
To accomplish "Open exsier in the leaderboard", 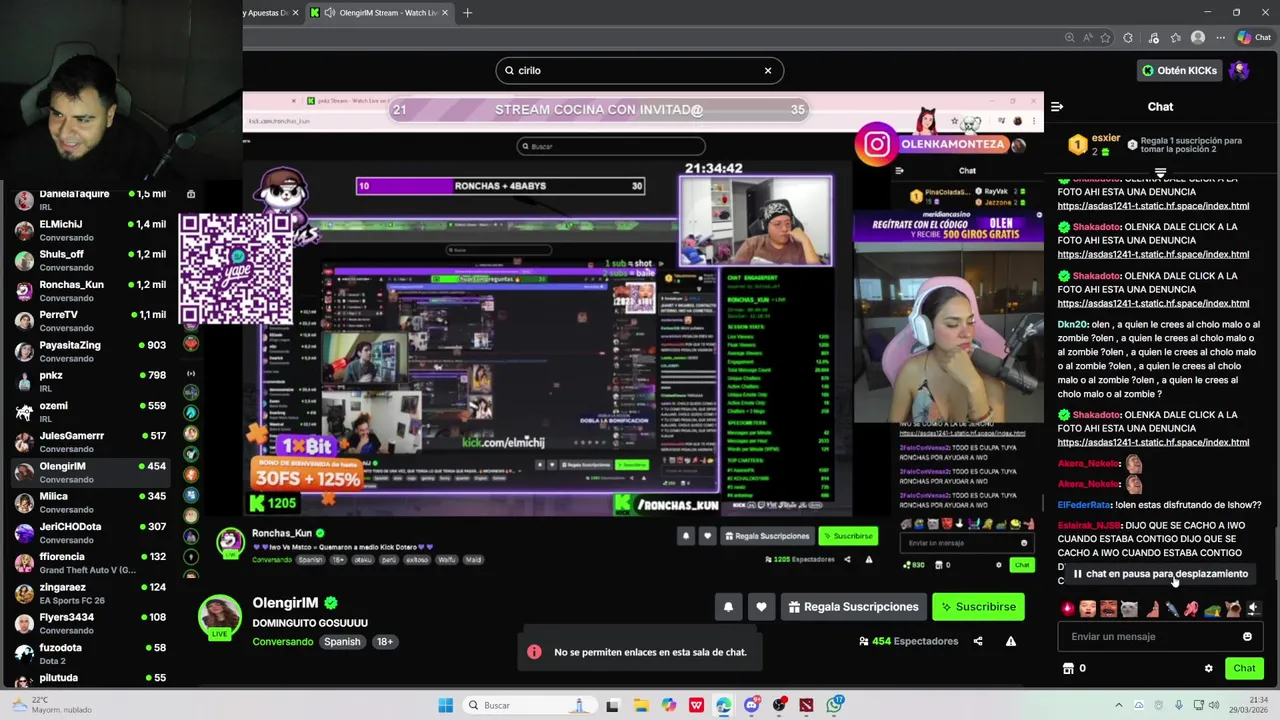I will tap(1106, 138).
